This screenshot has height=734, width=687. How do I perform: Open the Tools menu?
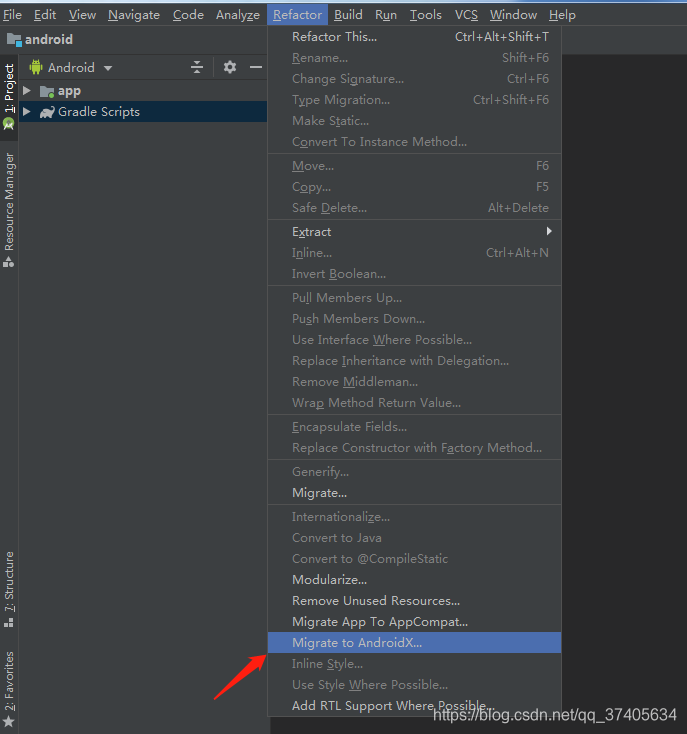pos(426,15)
